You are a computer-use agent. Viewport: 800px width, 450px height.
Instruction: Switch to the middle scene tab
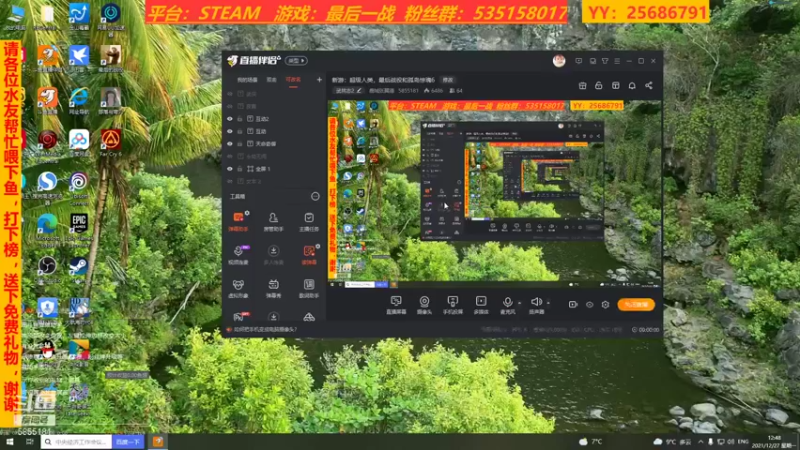point(271,80)
